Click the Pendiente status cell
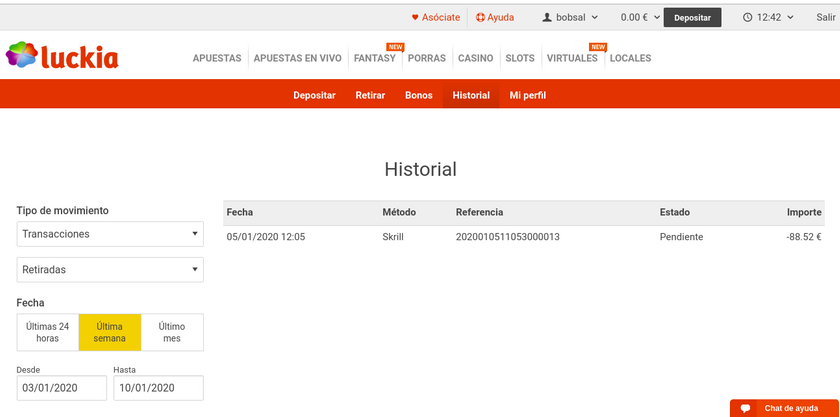 (x=681, y=237)
